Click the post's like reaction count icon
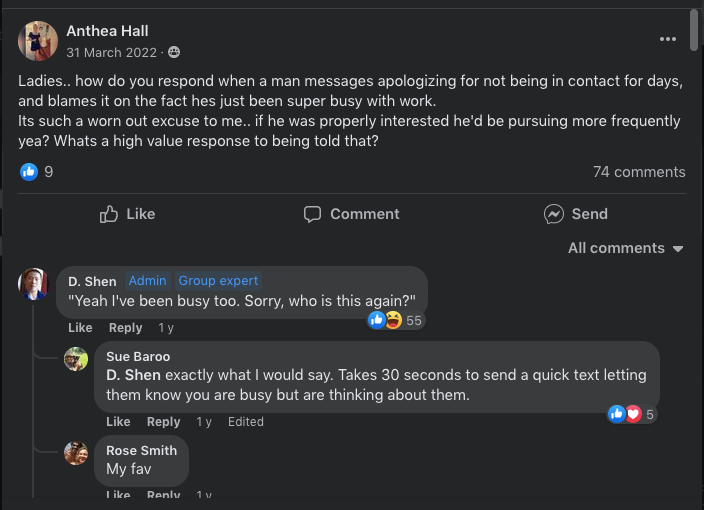The height and width of the screenshot is (510, 704). 29,172
